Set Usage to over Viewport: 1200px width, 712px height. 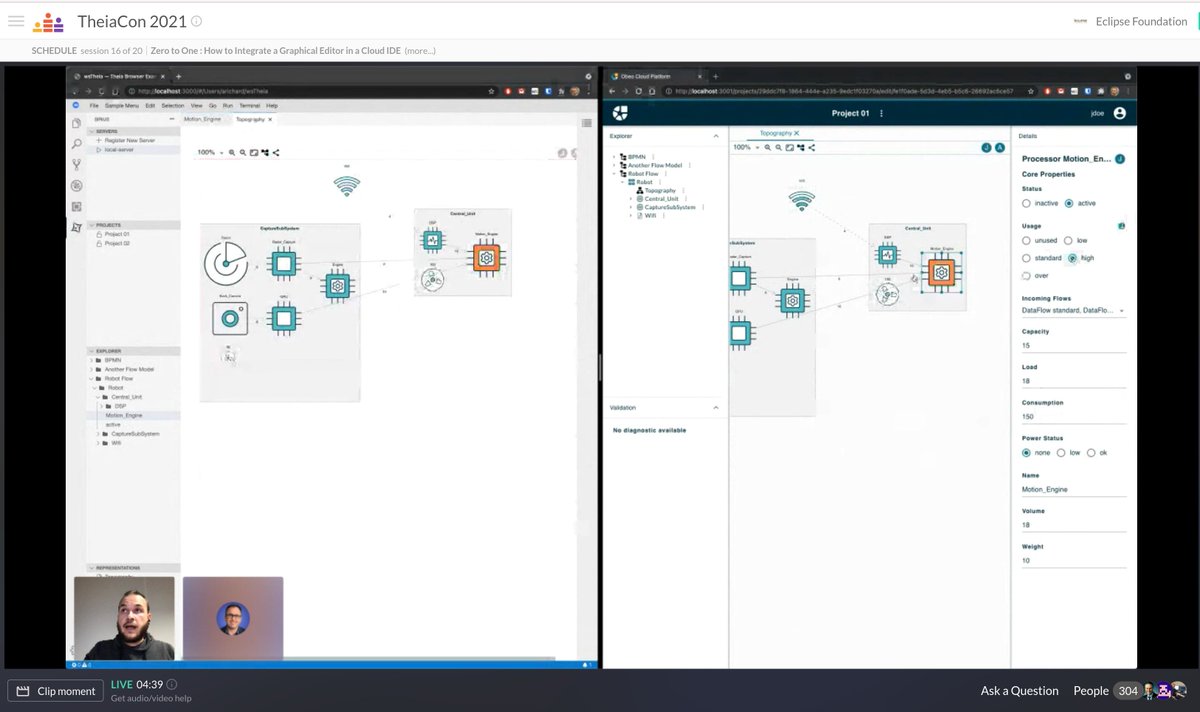[1026, 275]
